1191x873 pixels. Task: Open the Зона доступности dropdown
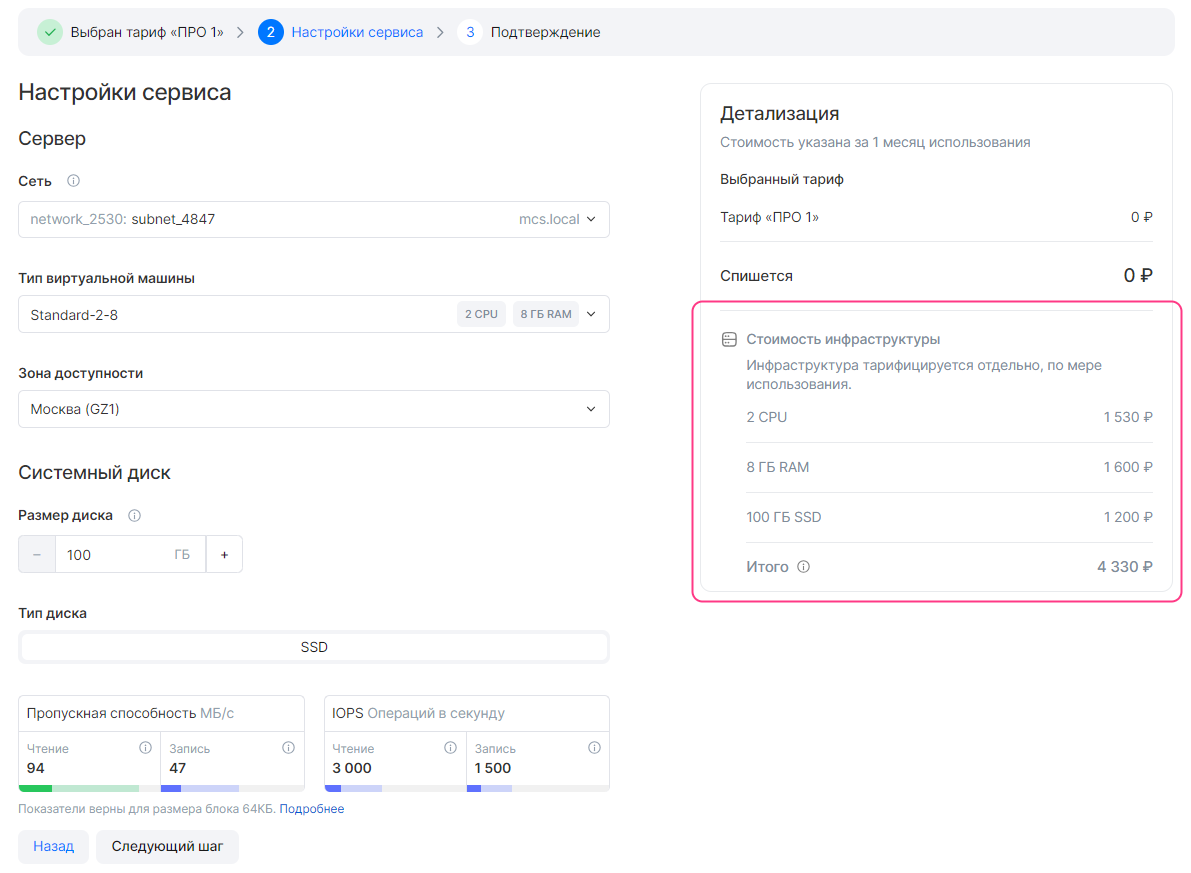[x=314, y=410]
